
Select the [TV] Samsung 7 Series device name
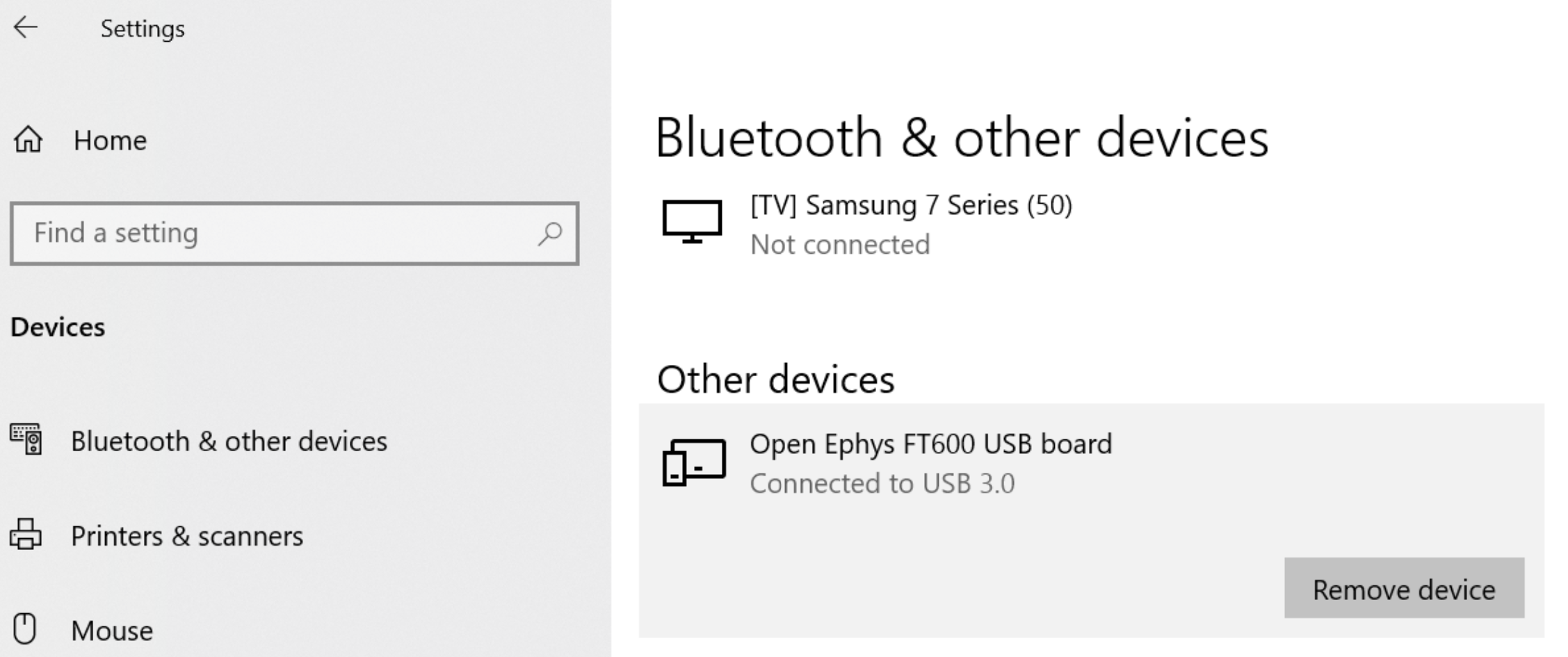tap(911, 205)
